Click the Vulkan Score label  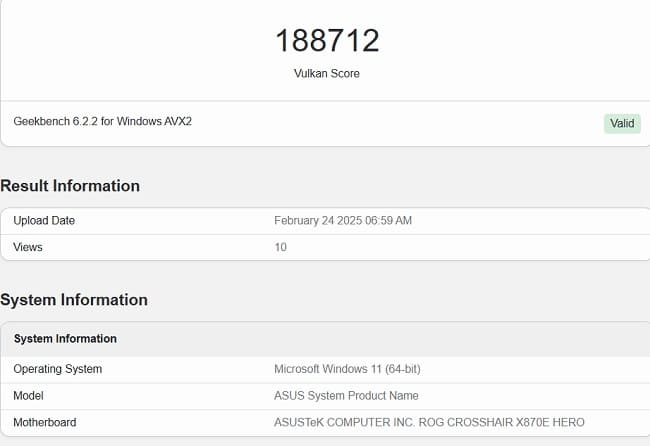[x=327, y=73]
